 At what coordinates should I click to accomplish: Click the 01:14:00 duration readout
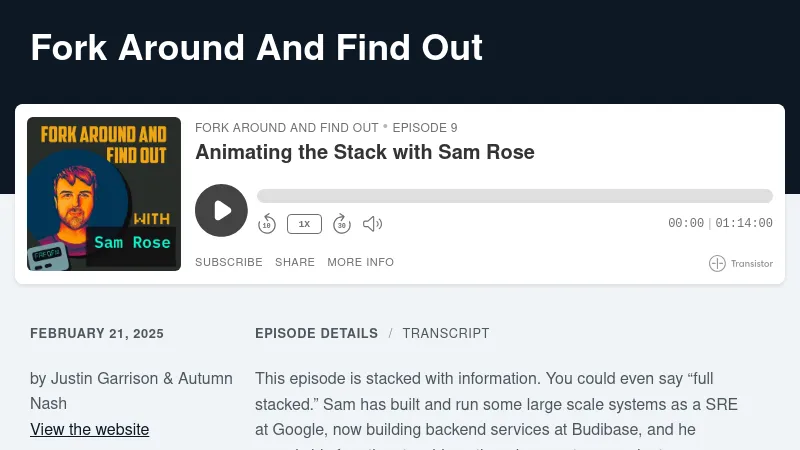click(x=744, y=224)
